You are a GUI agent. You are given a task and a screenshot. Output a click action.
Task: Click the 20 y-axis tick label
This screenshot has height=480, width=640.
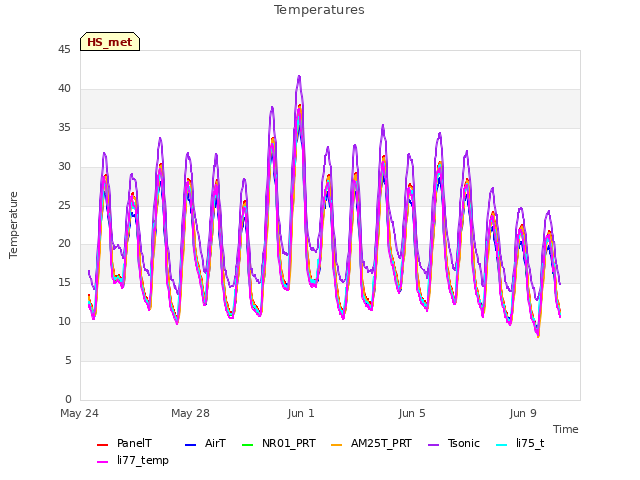tap(64, 244)
